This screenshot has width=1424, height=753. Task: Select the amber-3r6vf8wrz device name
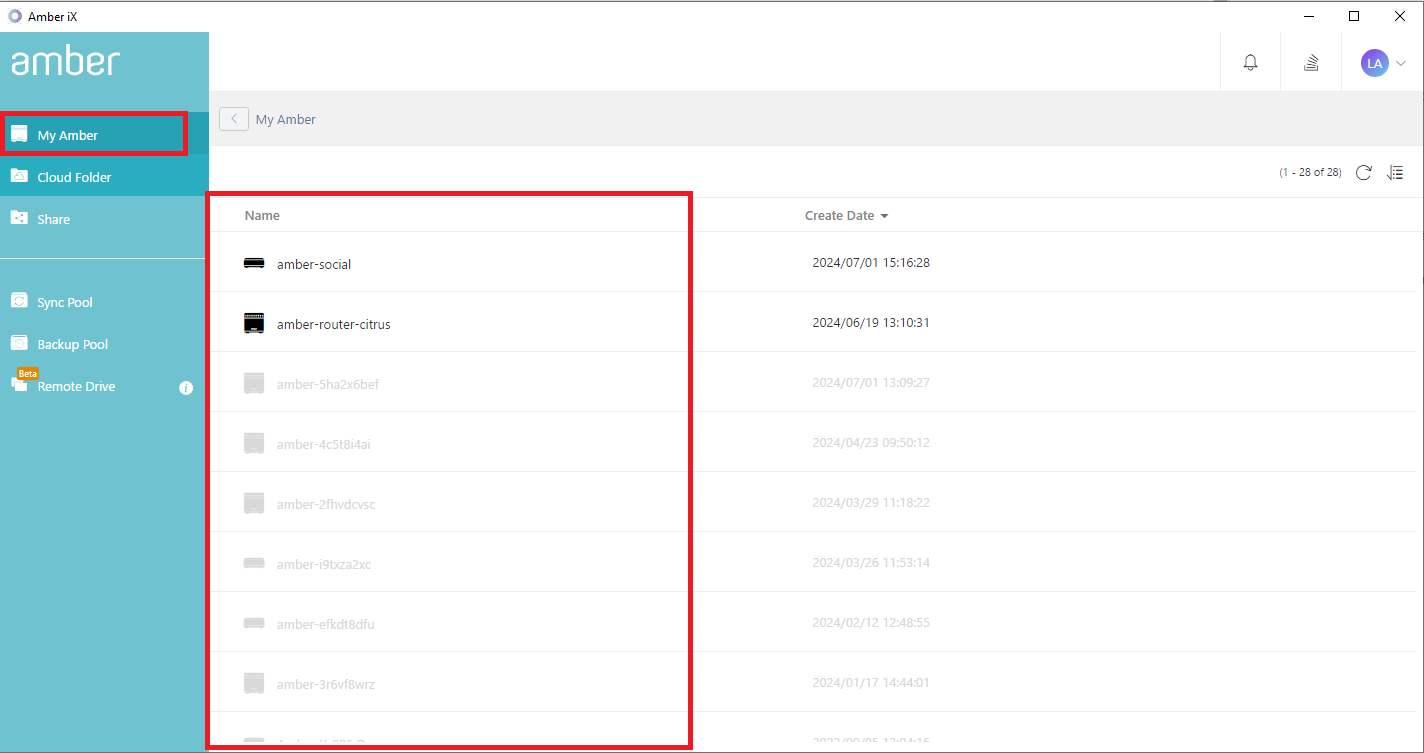326,684
